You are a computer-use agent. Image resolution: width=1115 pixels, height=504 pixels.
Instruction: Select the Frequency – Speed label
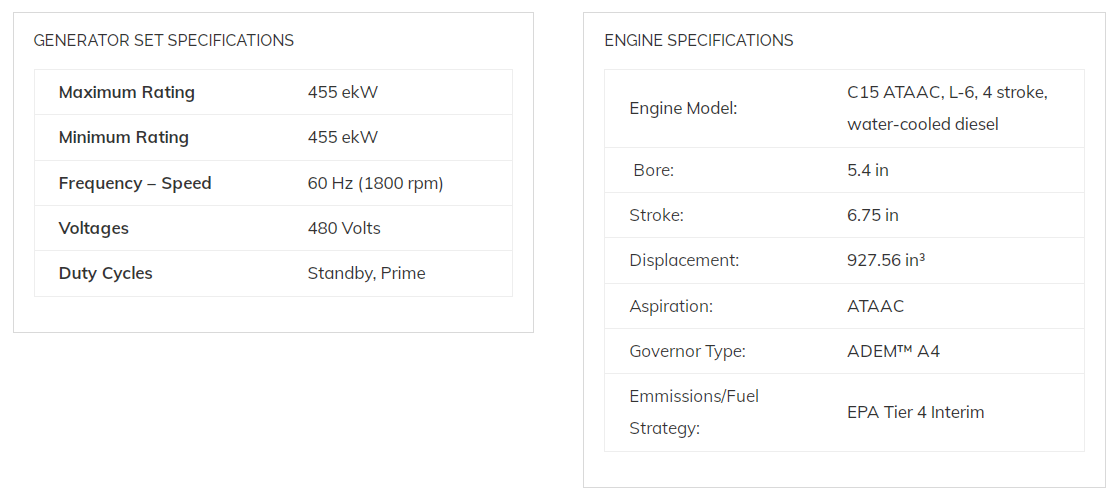click(x=135, y=183)
